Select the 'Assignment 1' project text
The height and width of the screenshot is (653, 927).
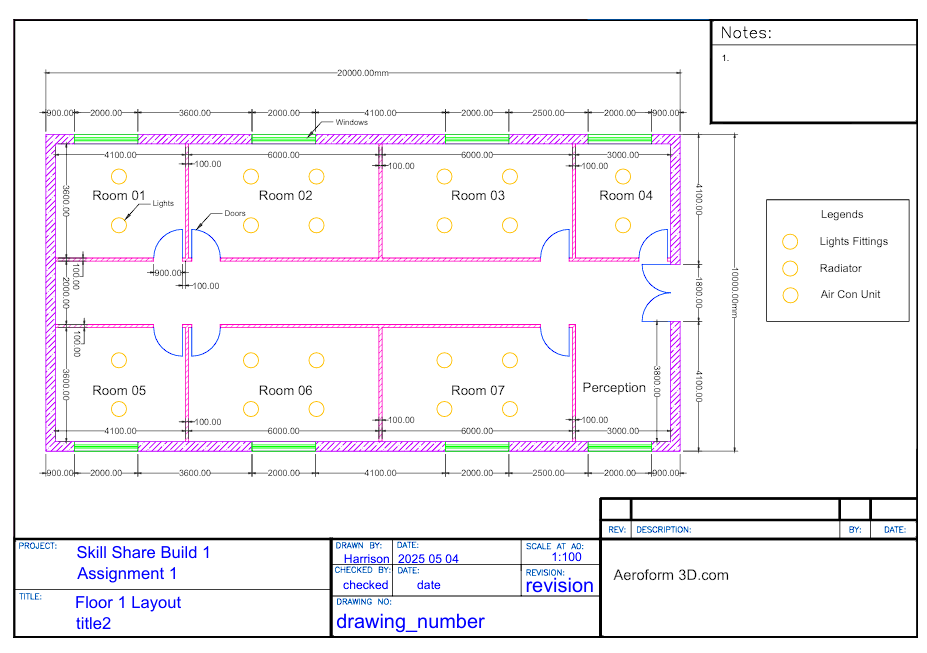coord(127,574)
